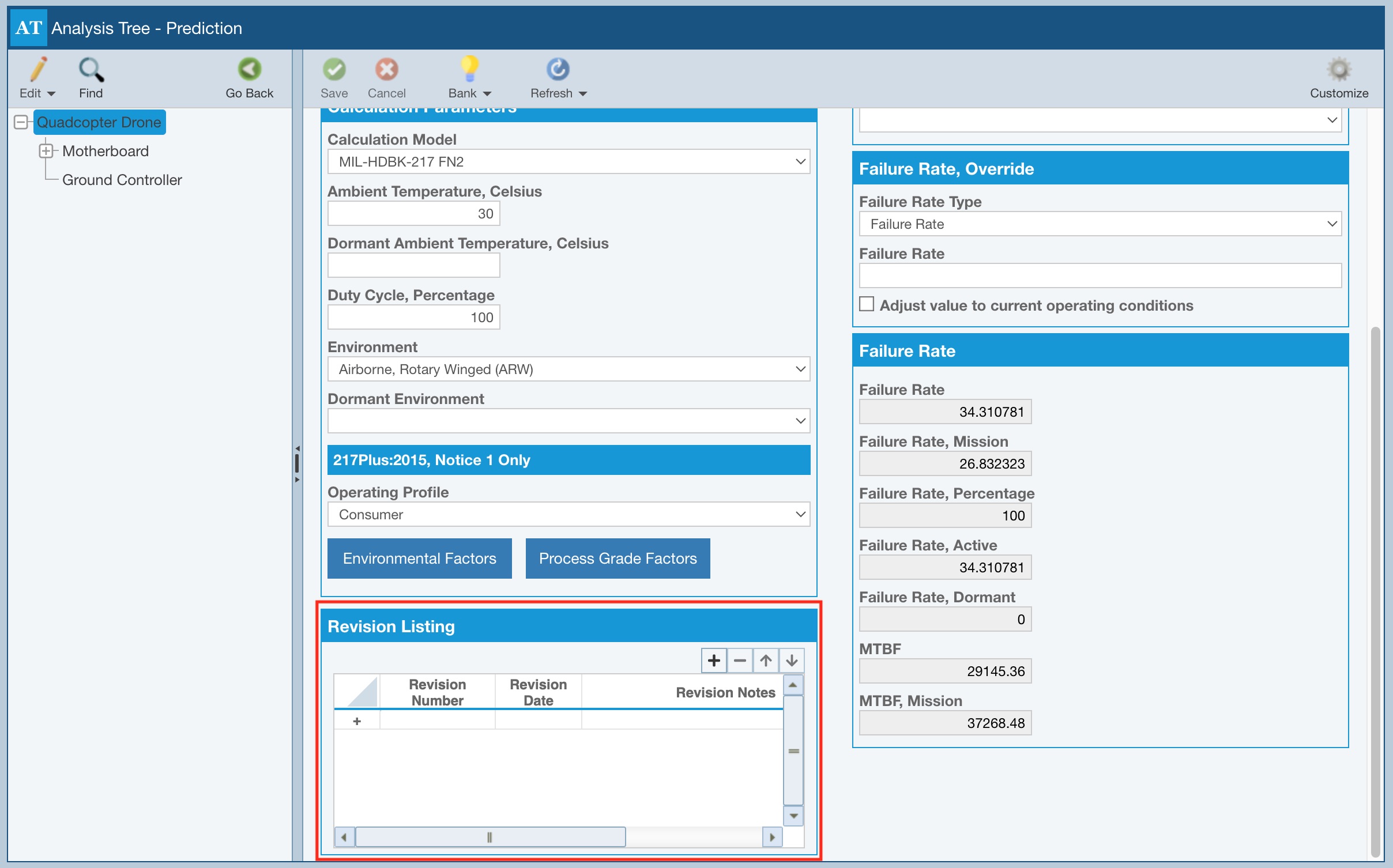Click the Cancel red X icon
The image size is (1393, 868).
[386, 70]
